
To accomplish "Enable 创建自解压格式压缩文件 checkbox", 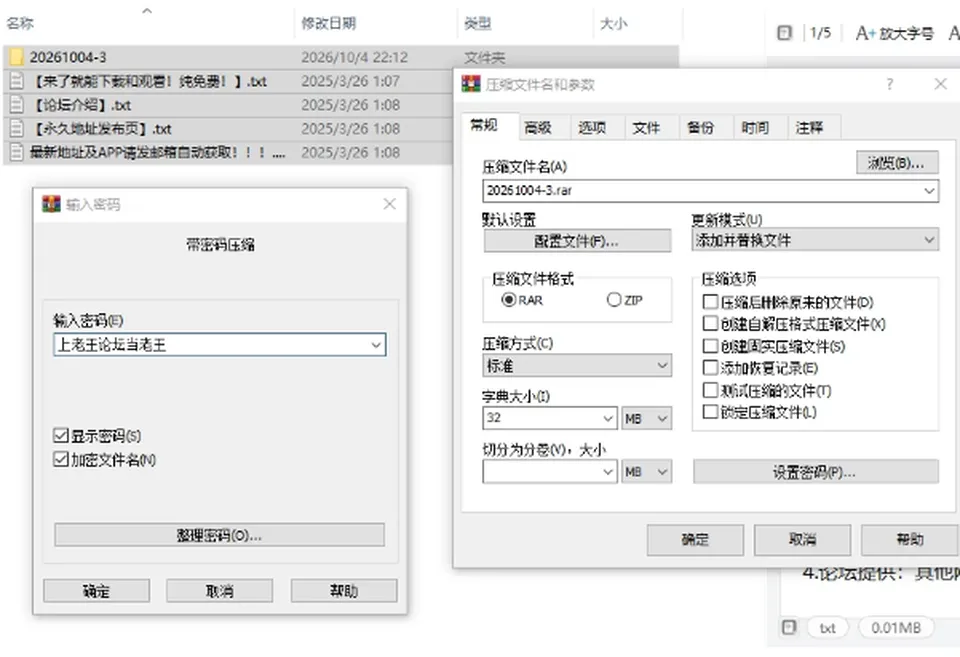I will click(x=710, y=324).
